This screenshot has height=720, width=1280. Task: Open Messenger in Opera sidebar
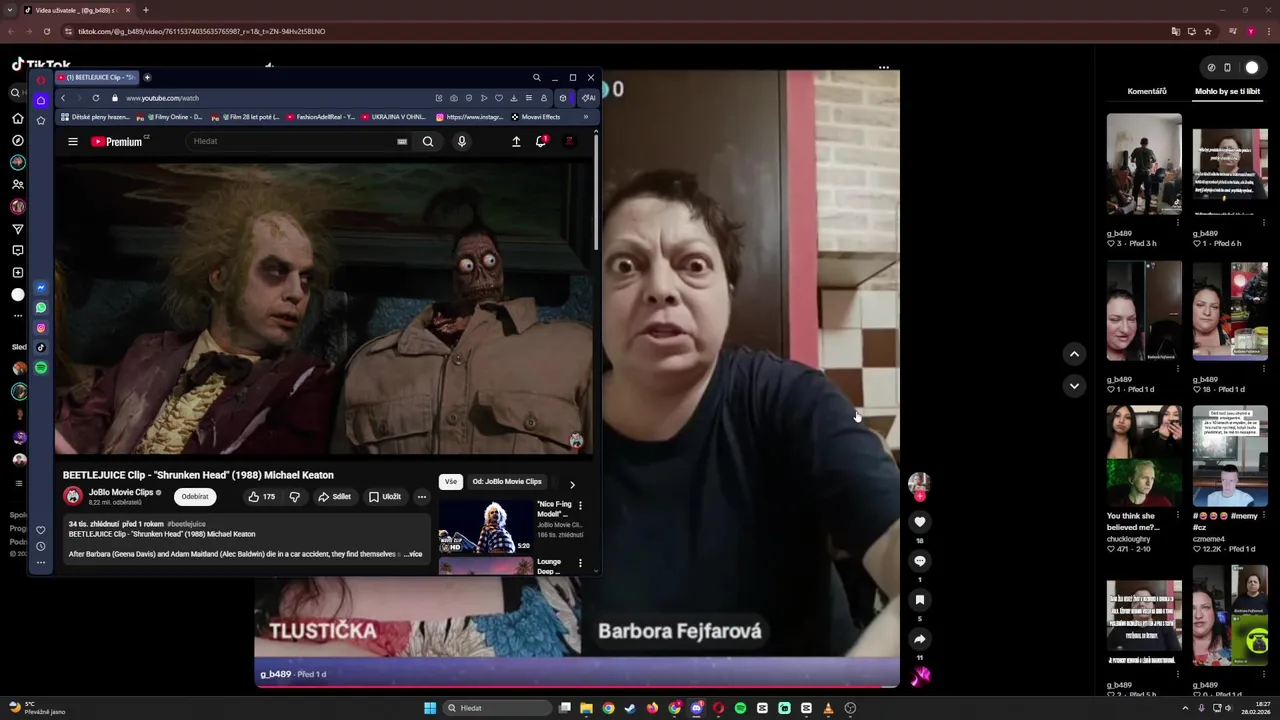tap(41, 288)
